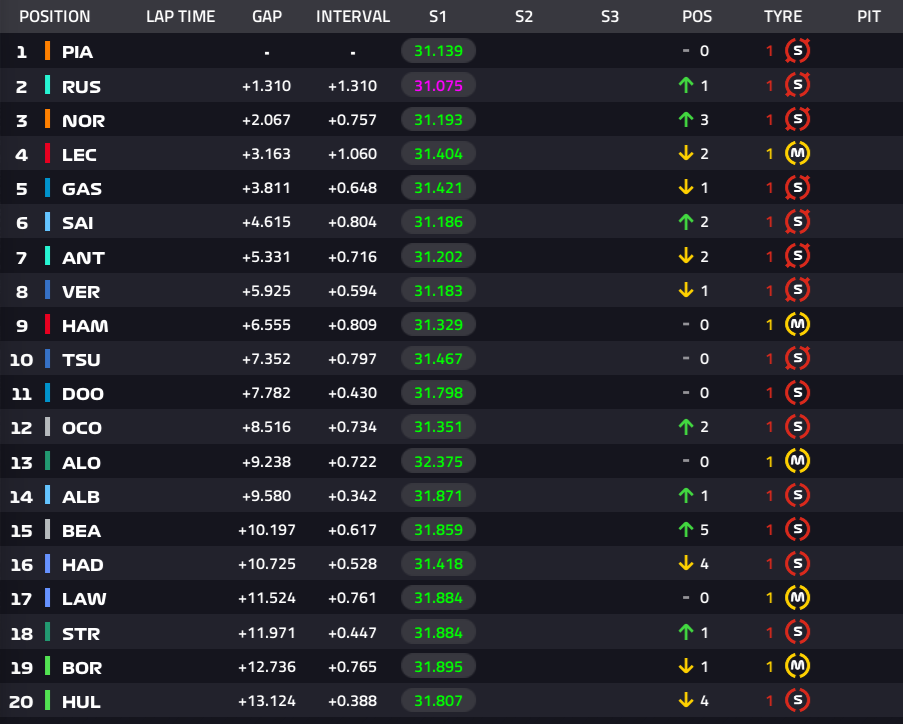Click HAM's yellow medium tyre icon
The image size is (903, 724).
pos(798,324)
